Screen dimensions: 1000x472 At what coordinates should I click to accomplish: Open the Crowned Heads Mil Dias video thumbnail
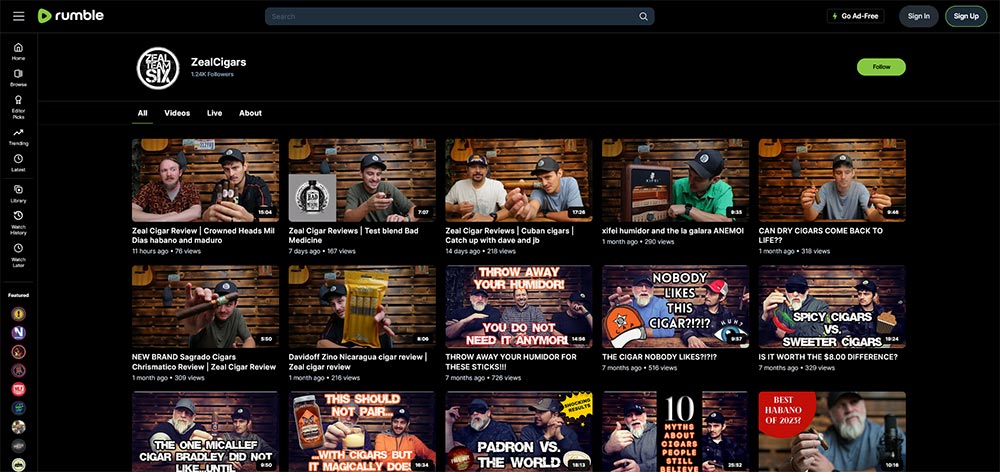(205, 180)
